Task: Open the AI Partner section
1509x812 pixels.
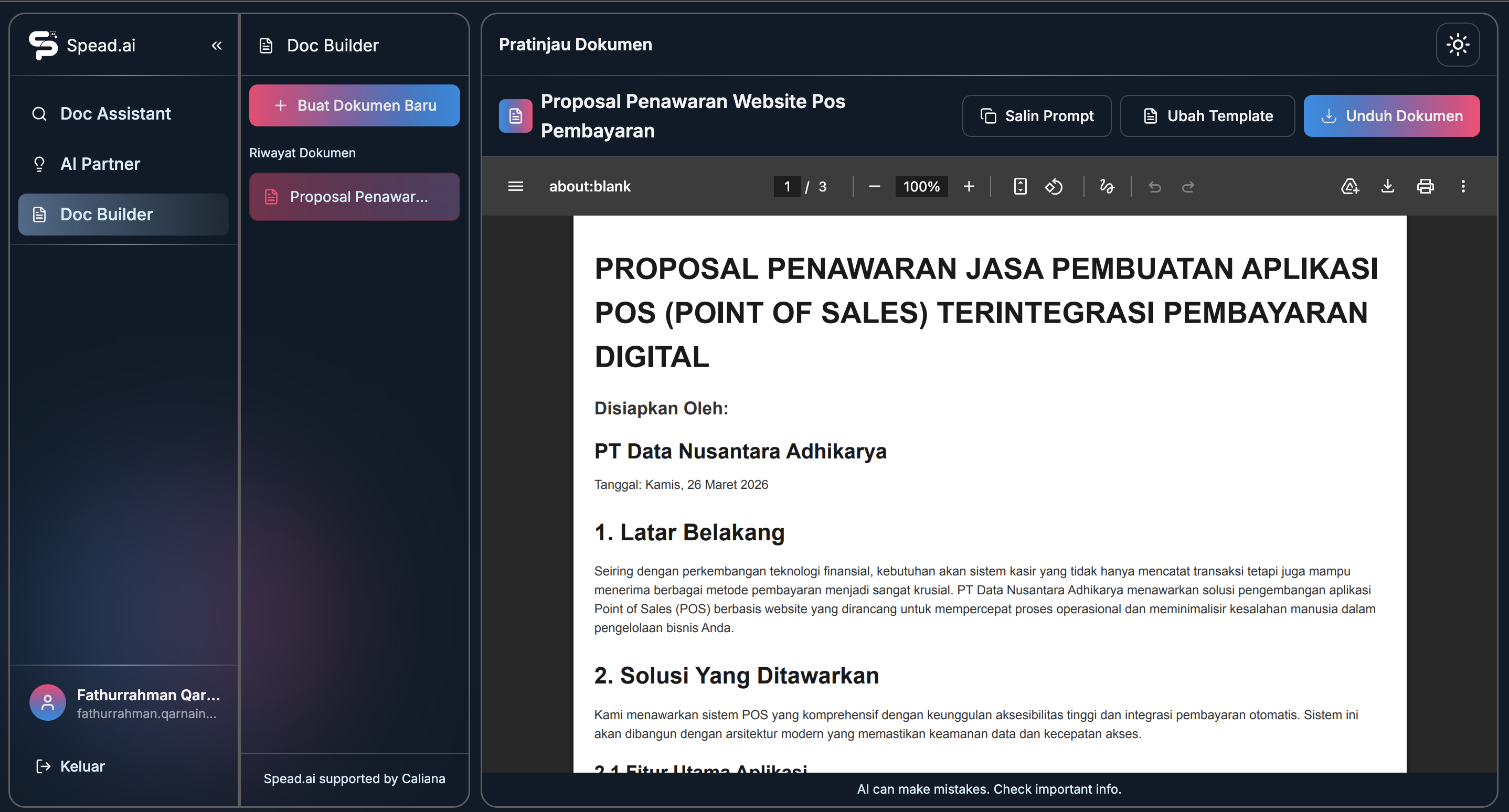Action: [x=100, y=164]
